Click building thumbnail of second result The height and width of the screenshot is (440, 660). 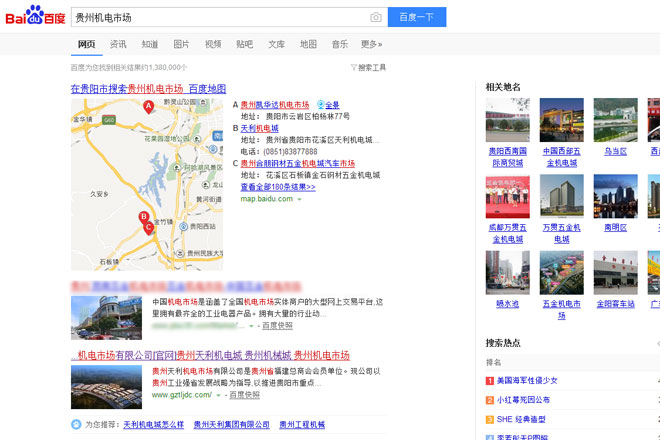[x=106, y=318]
